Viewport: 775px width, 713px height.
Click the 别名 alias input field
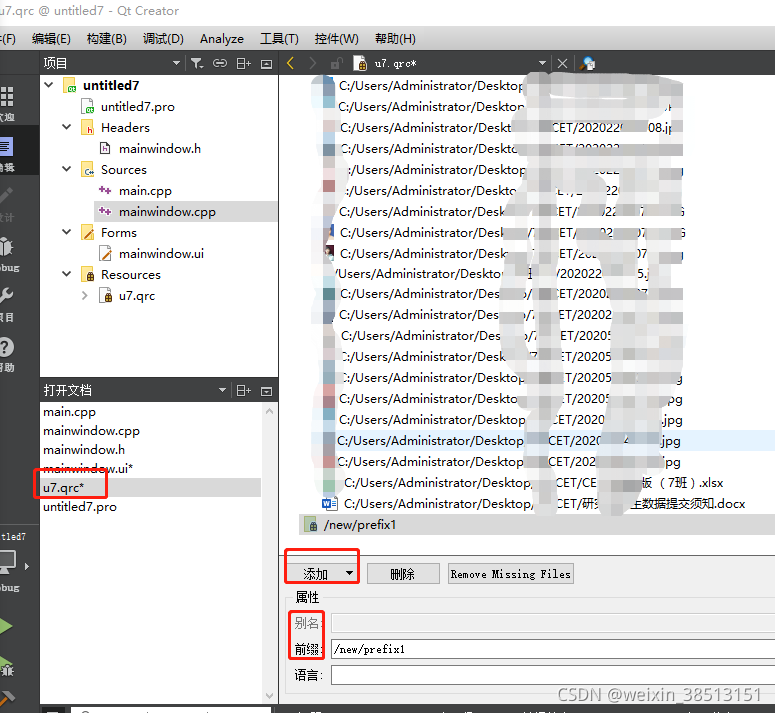(x=553, y=623)
